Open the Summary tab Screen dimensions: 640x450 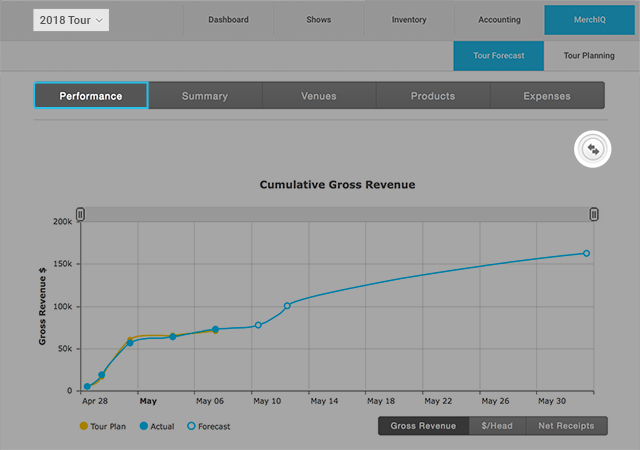pos(205,96)
